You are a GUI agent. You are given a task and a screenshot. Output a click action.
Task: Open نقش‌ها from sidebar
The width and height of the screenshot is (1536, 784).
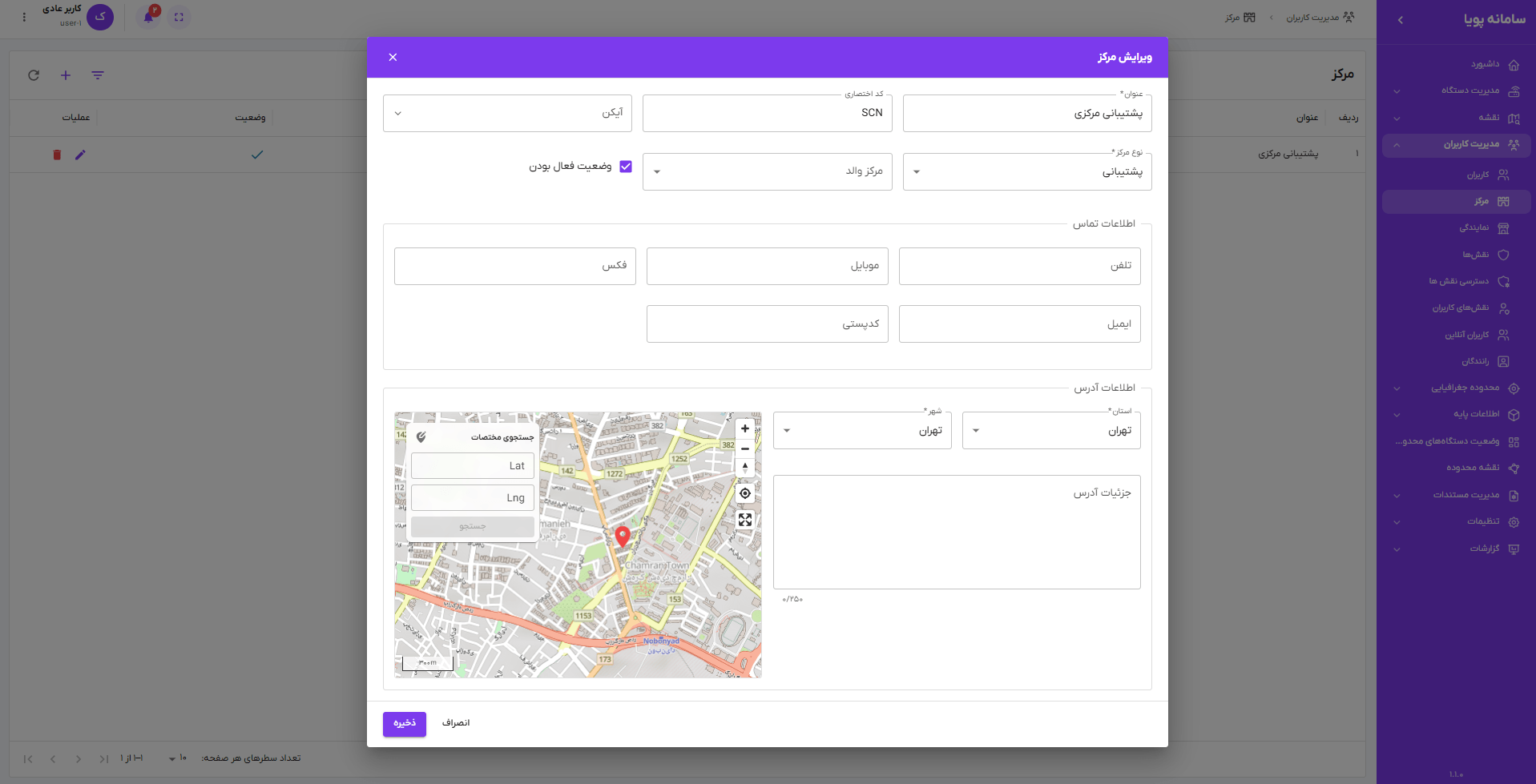(x=1456, y=255)
